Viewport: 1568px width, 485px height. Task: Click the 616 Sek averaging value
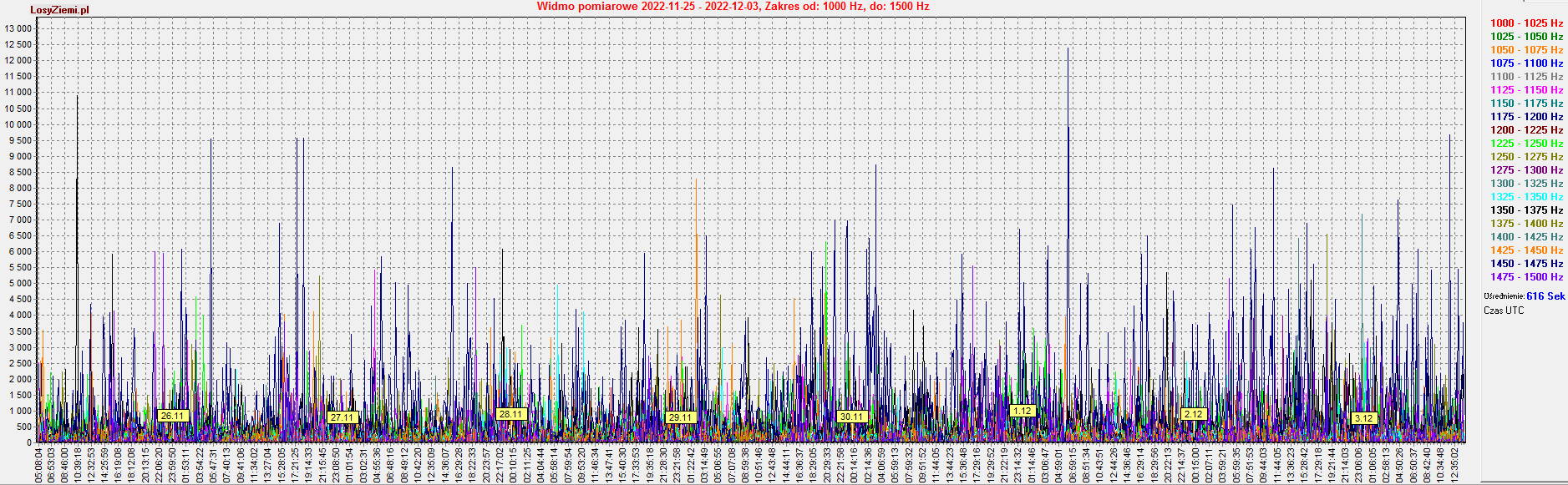tap(1545, 296)
